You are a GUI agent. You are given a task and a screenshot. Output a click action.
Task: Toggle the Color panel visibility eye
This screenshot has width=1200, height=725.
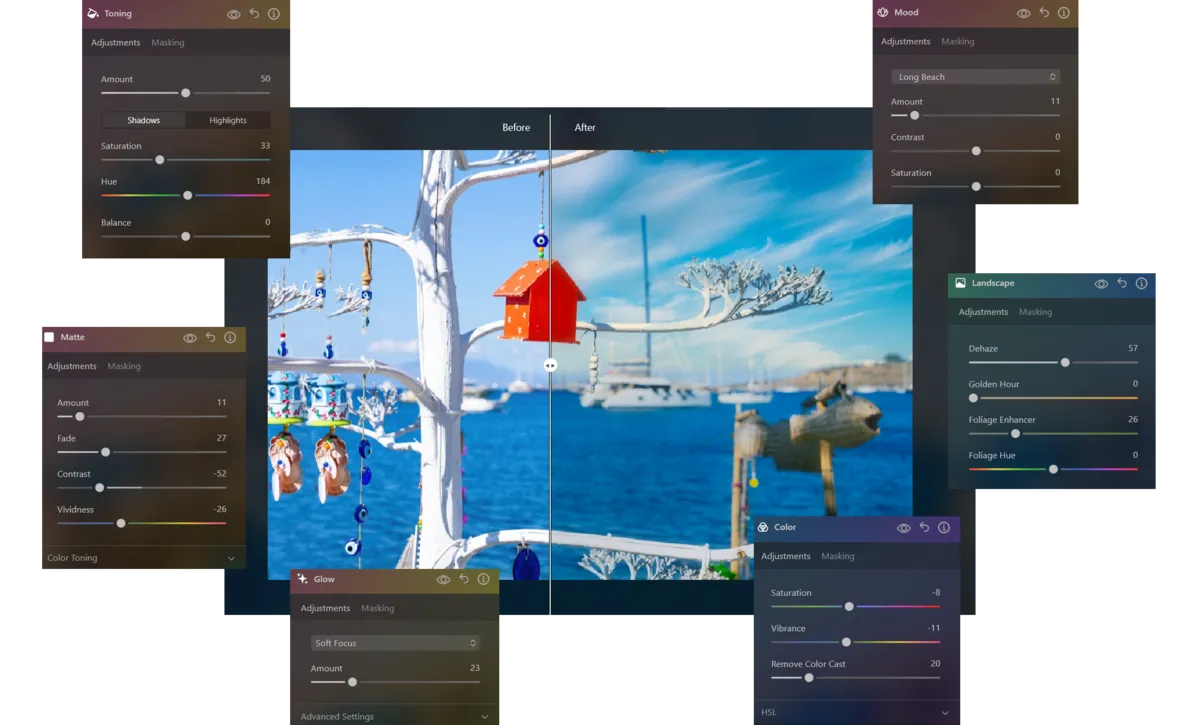(x=903, y=527)
